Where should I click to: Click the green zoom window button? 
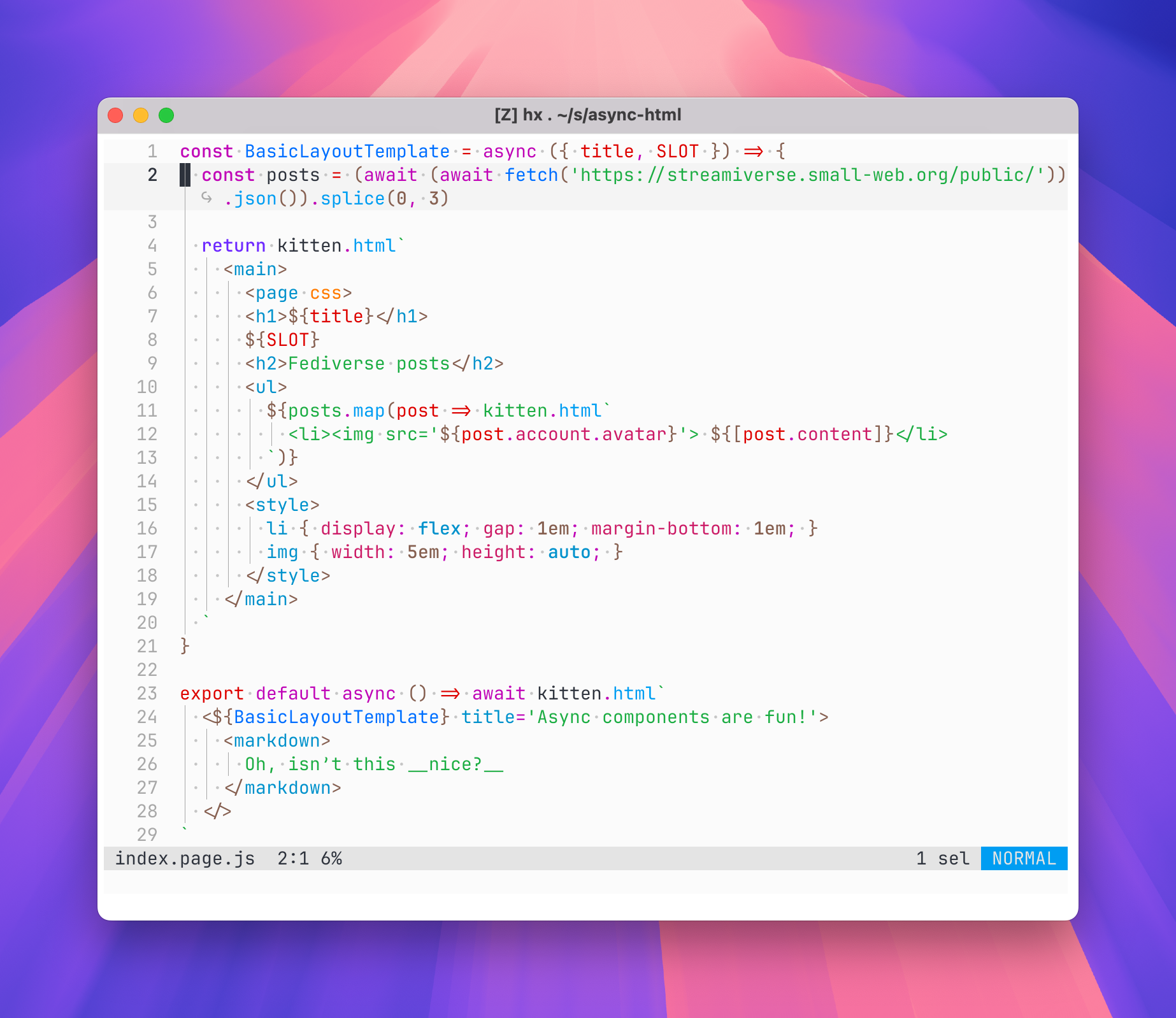pyautogui.click(x=166, y=115)
